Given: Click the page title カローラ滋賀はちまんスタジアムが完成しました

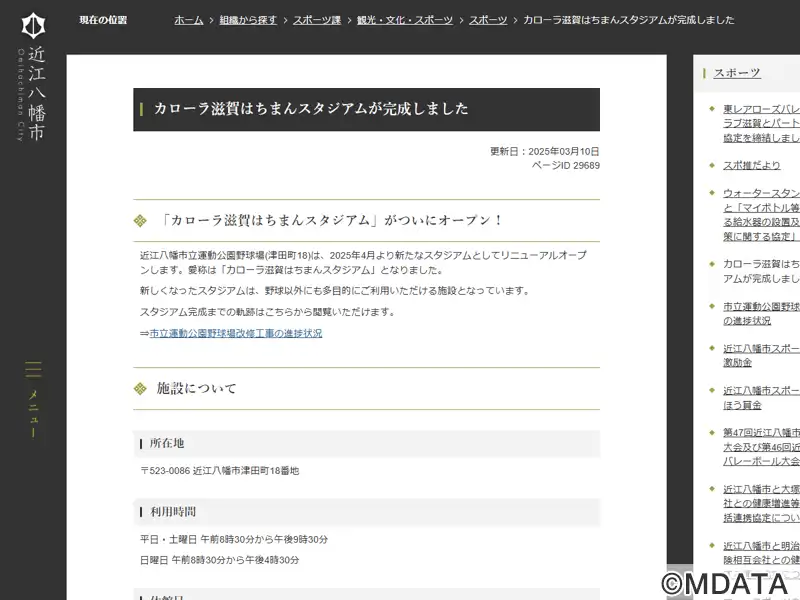Looking at the screenshot, I should (x=311, y=109).
